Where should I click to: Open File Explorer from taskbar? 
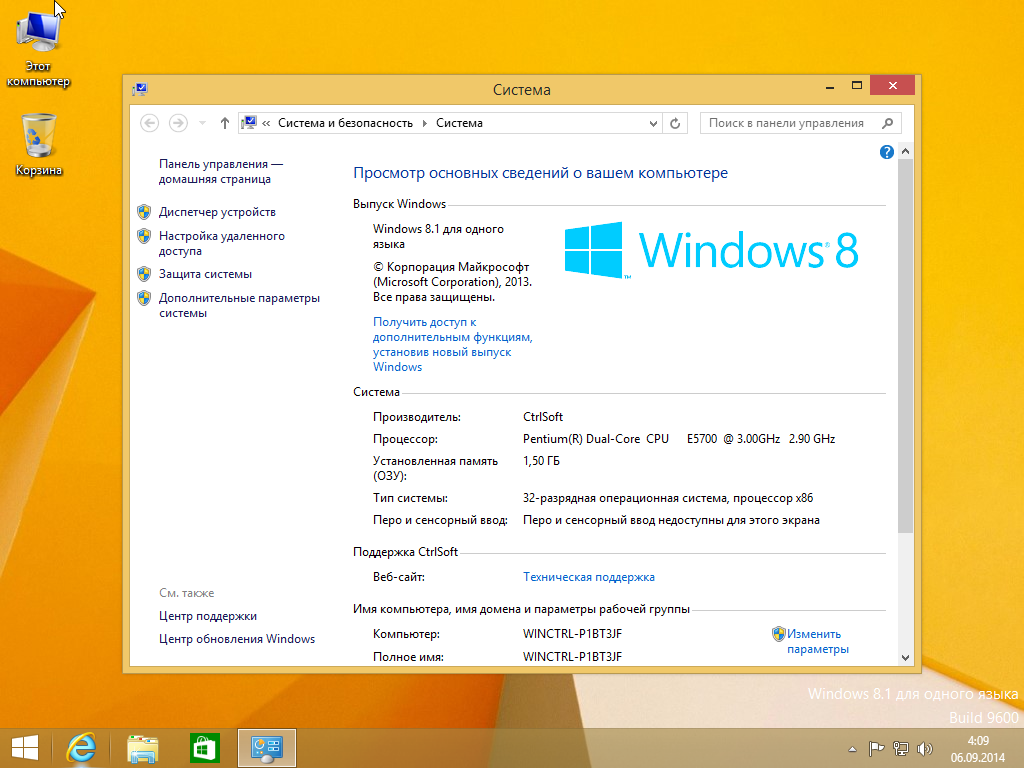pos(142,748)
